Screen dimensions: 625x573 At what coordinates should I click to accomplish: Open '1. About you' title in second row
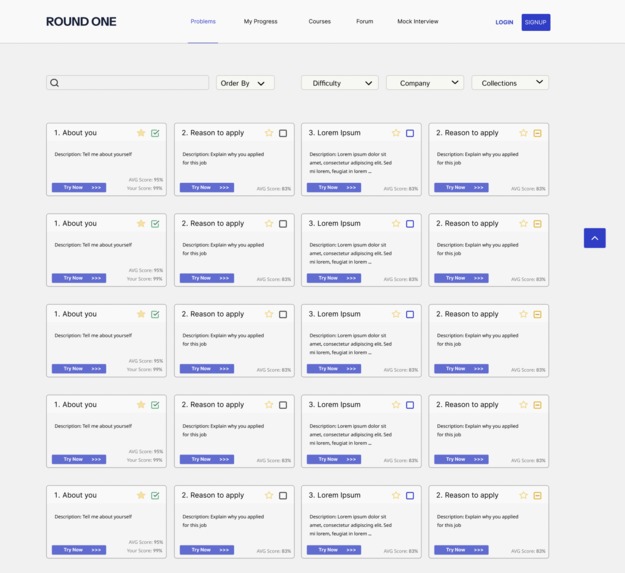pyautogui.click(x=75, y=224)
